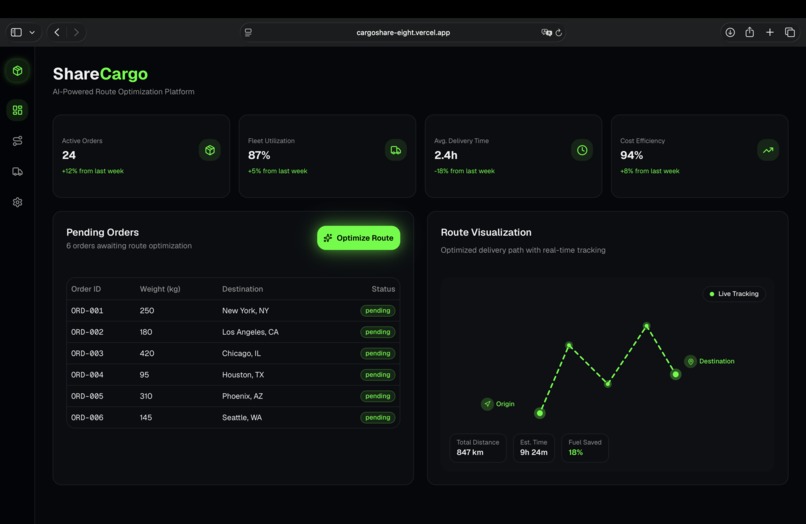This screenshot has width=806, height=524.
Task: Click the Weight (kg) column header
Action: 160,289
